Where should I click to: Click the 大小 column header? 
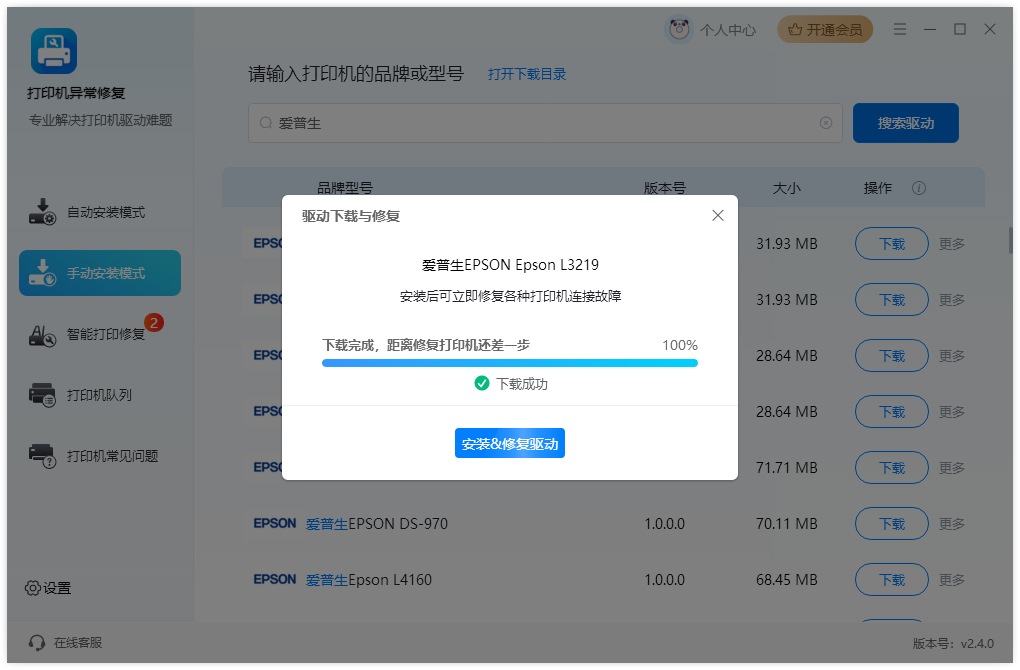(x=786, y=188)
